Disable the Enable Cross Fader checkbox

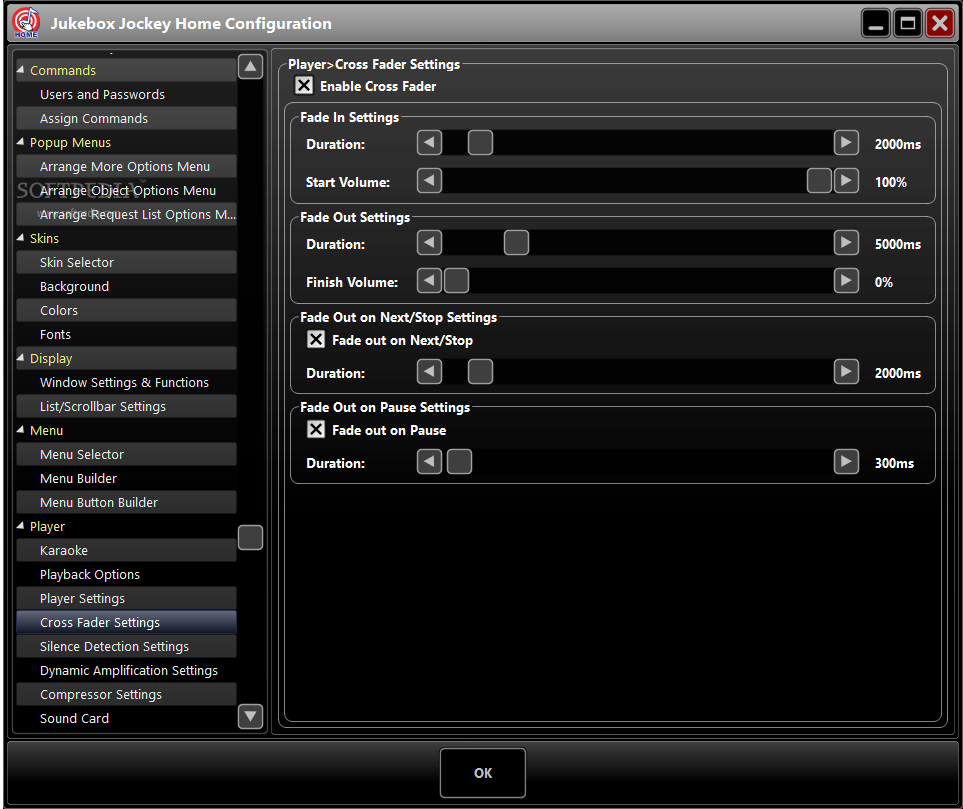[x=303, y=85]
